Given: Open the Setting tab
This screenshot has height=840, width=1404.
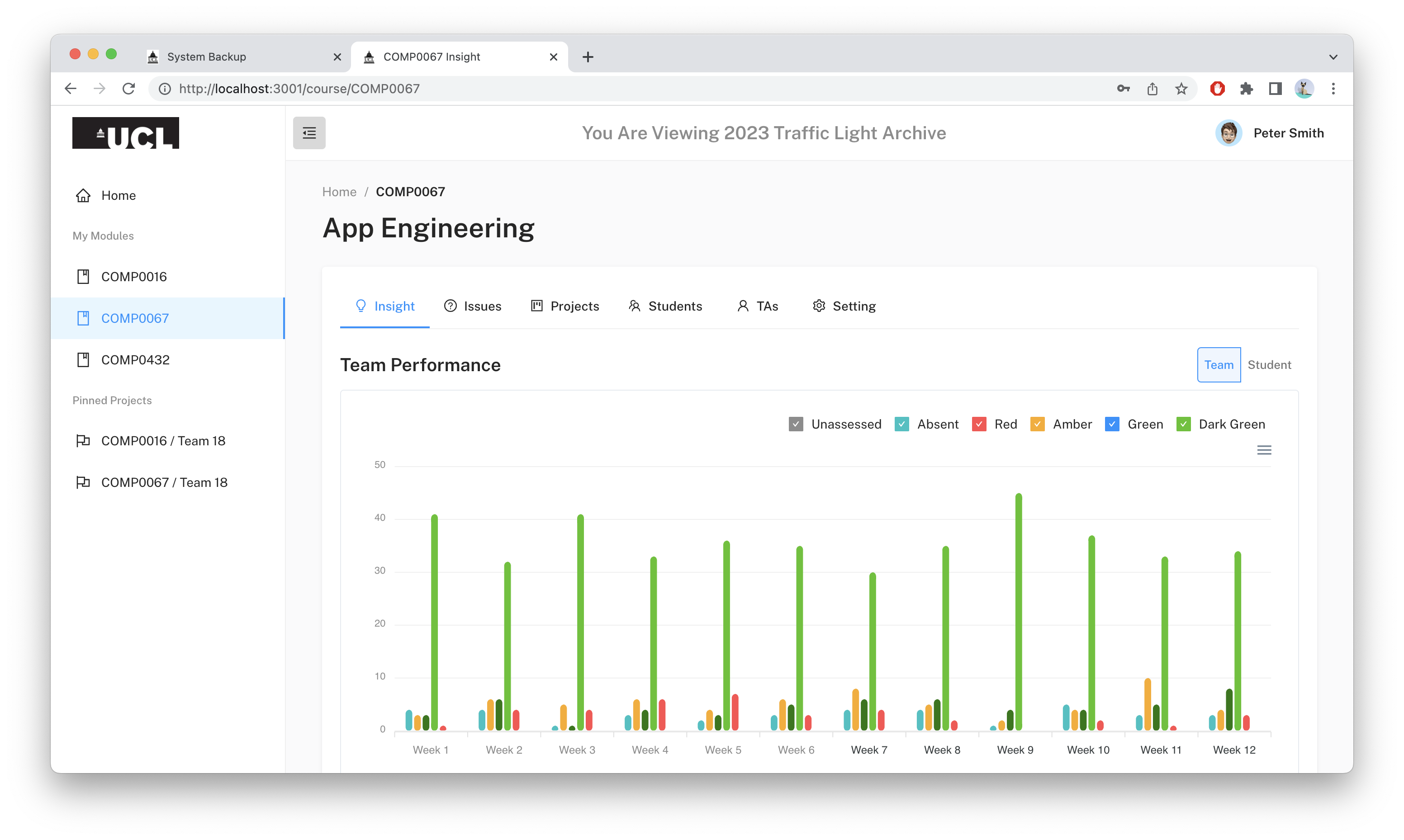Looking at the screenshot, I should 844,306.
